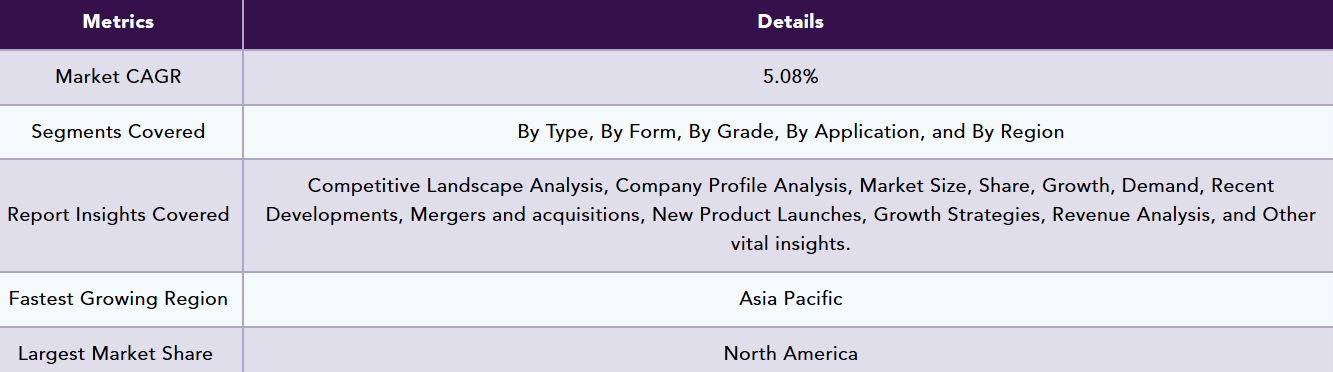Select the Fastest Growing Region label
1333x372 pixels.
(x=118, y=299)
